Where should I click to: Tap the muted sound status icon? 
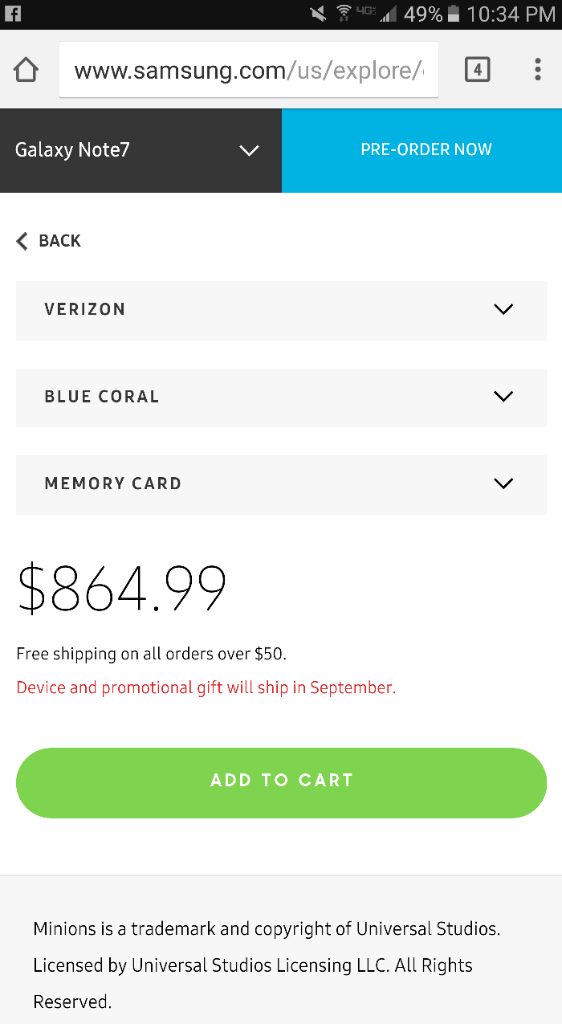[319, 13]
